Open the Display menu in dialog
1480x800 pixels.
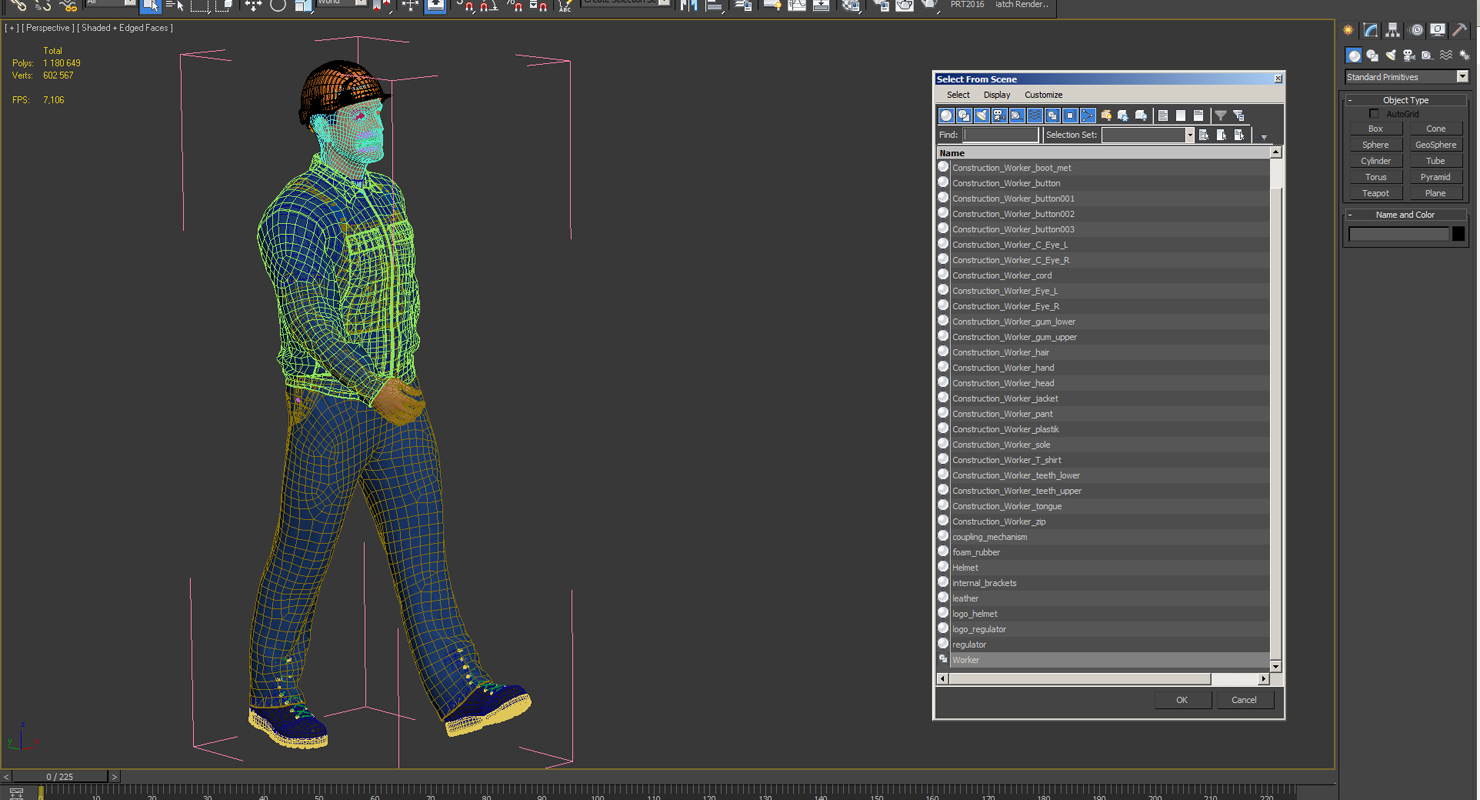point(996,95)
